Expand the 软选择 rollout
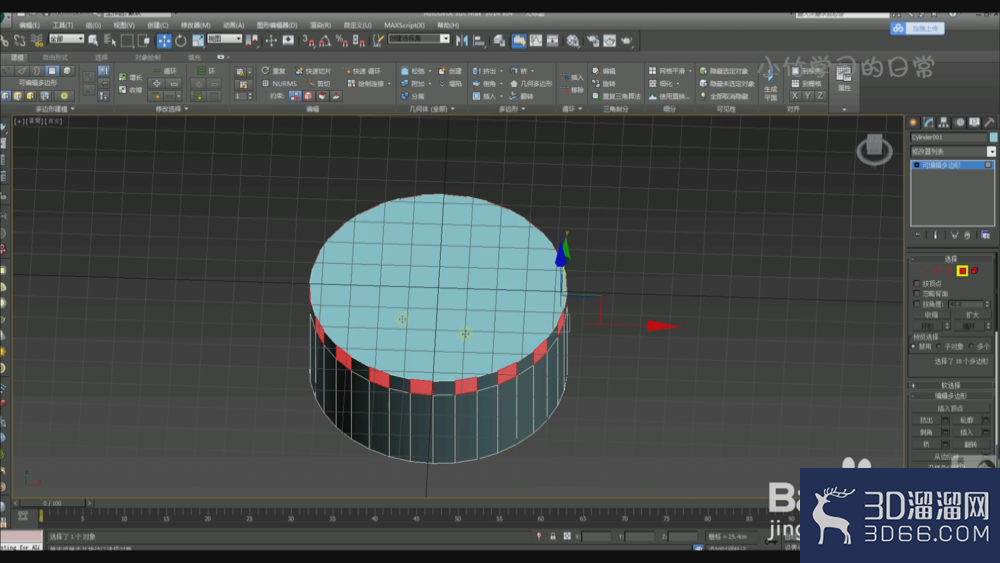The height and width of the screenshot is (563, 1000). tap(951, 385)
